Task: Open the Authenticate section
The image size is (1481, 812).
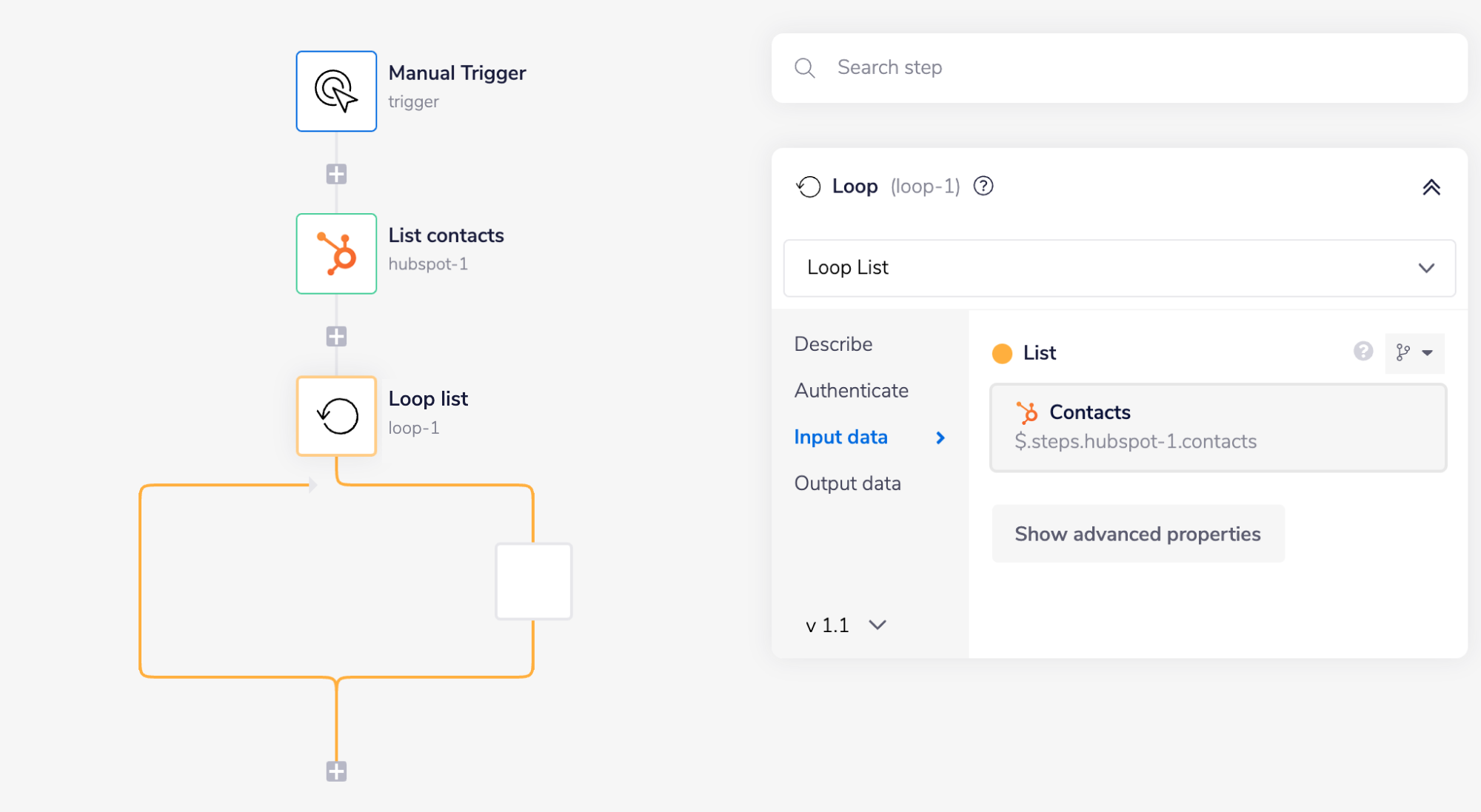Action: pos(851,390)
